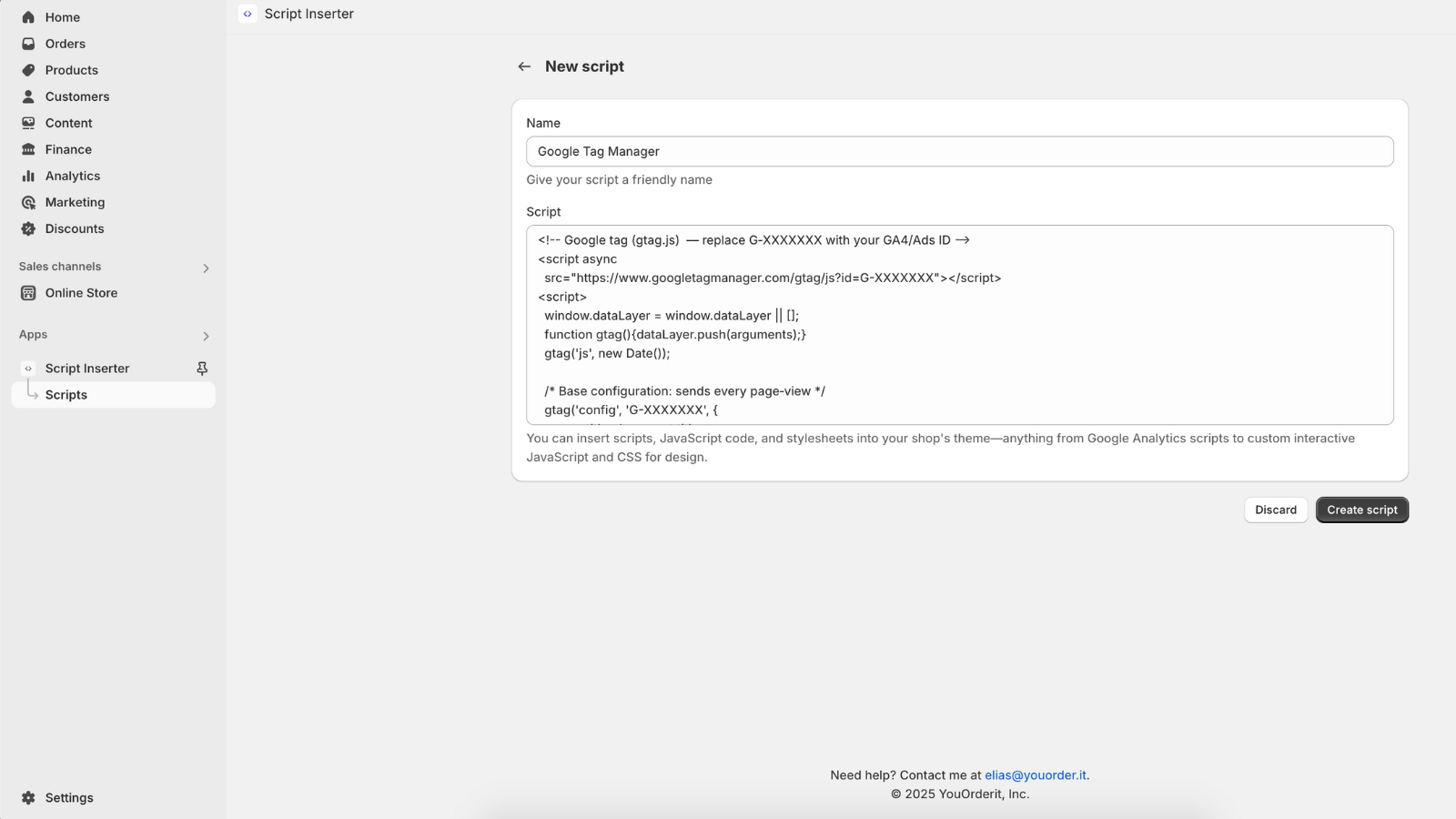Click the Products tag icon

pos(28,70)
